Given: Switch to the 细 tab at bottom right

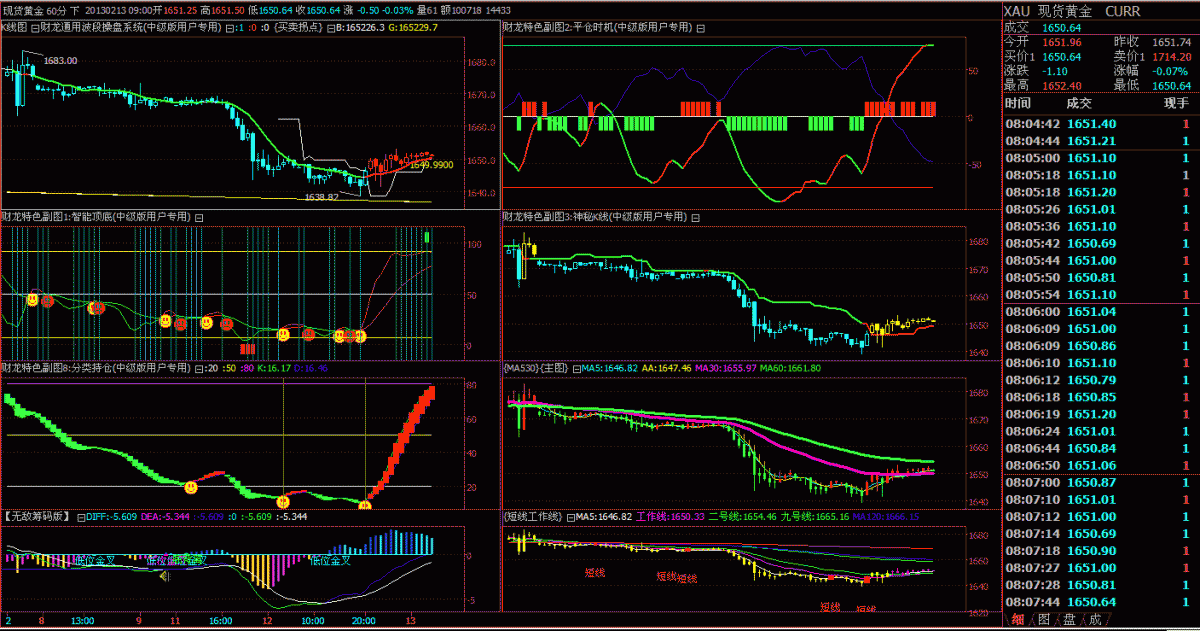Looking at the screenshot, I should coord(1018,619).
